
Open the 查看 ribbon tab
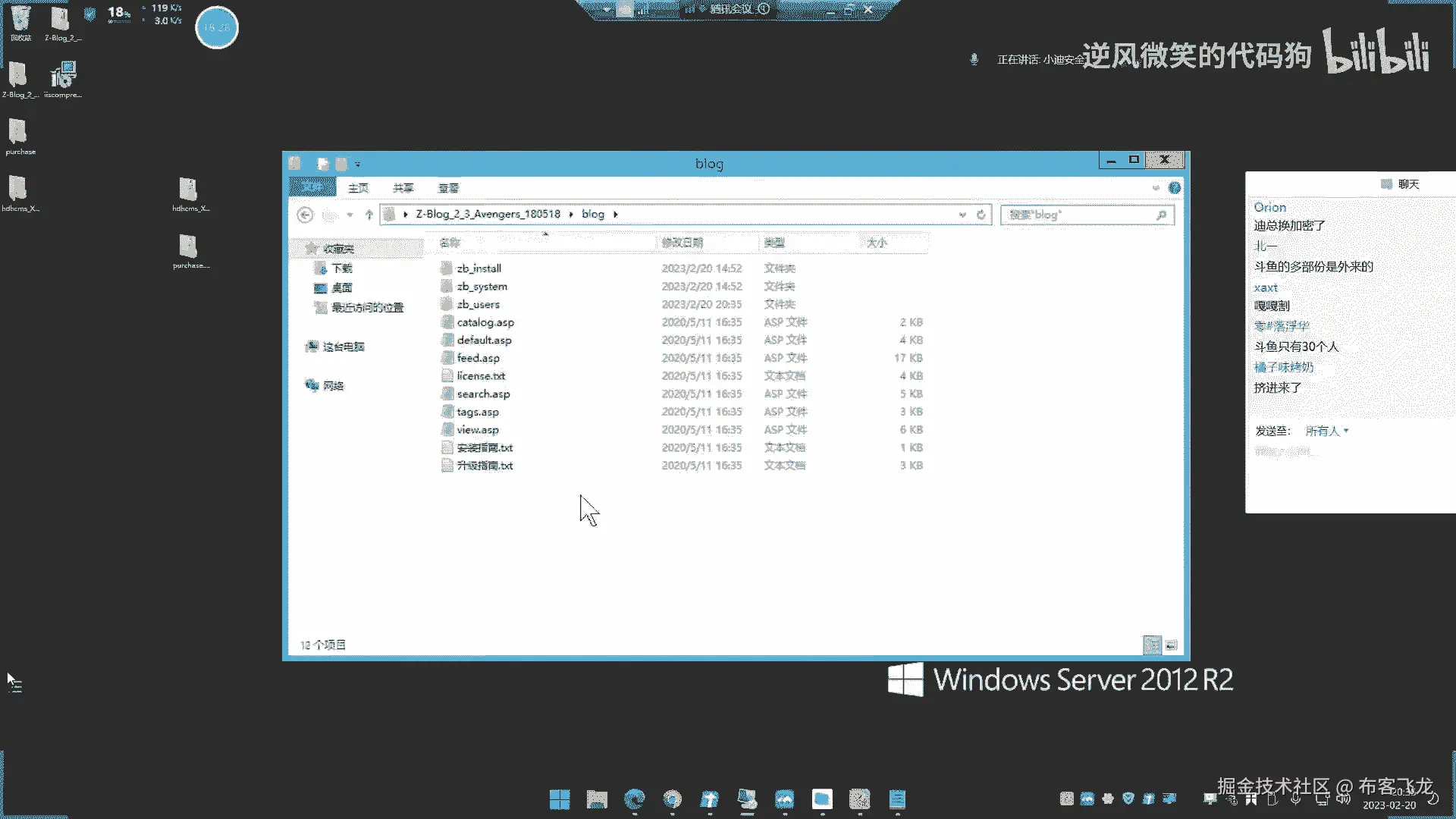tap(448, 188)
